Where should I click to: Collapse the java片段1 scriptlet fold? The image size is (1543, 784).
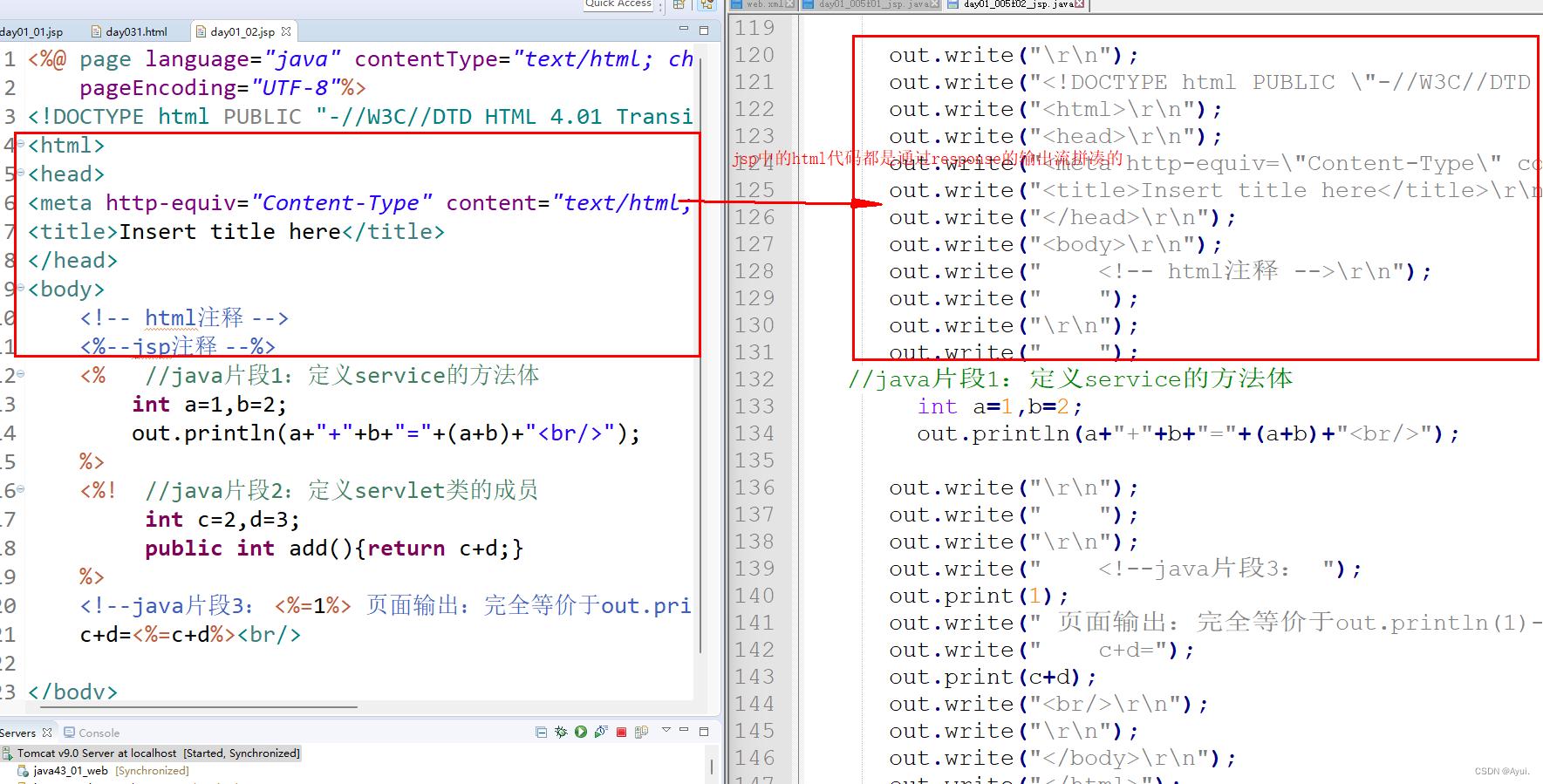(20, 374)
